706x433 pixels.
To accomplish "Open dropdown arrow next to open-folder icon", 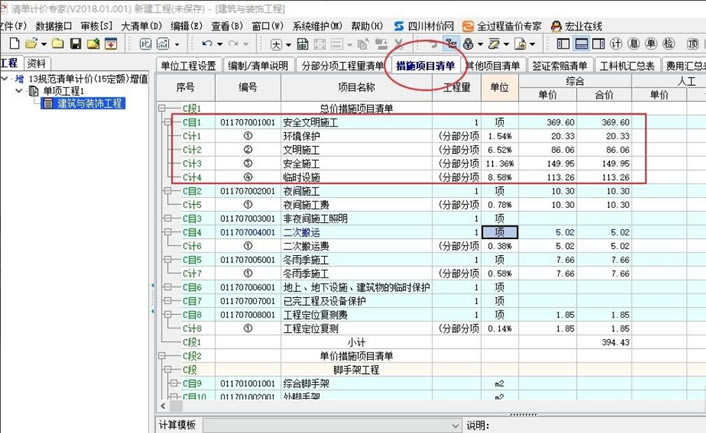I will coord(44,44).
